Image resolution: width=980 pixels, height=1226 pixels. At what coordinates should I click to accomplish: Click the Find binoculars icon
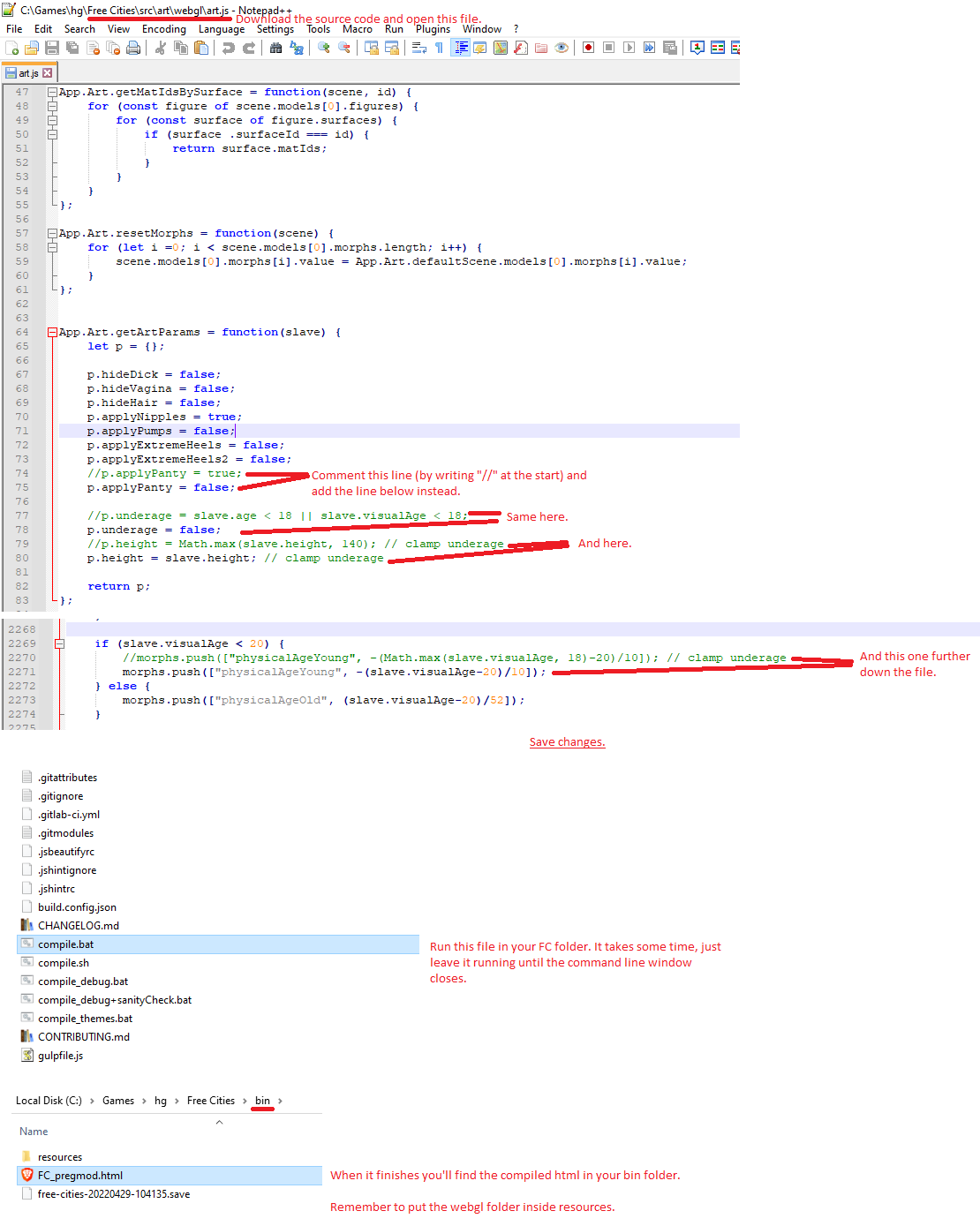point(276,48)
